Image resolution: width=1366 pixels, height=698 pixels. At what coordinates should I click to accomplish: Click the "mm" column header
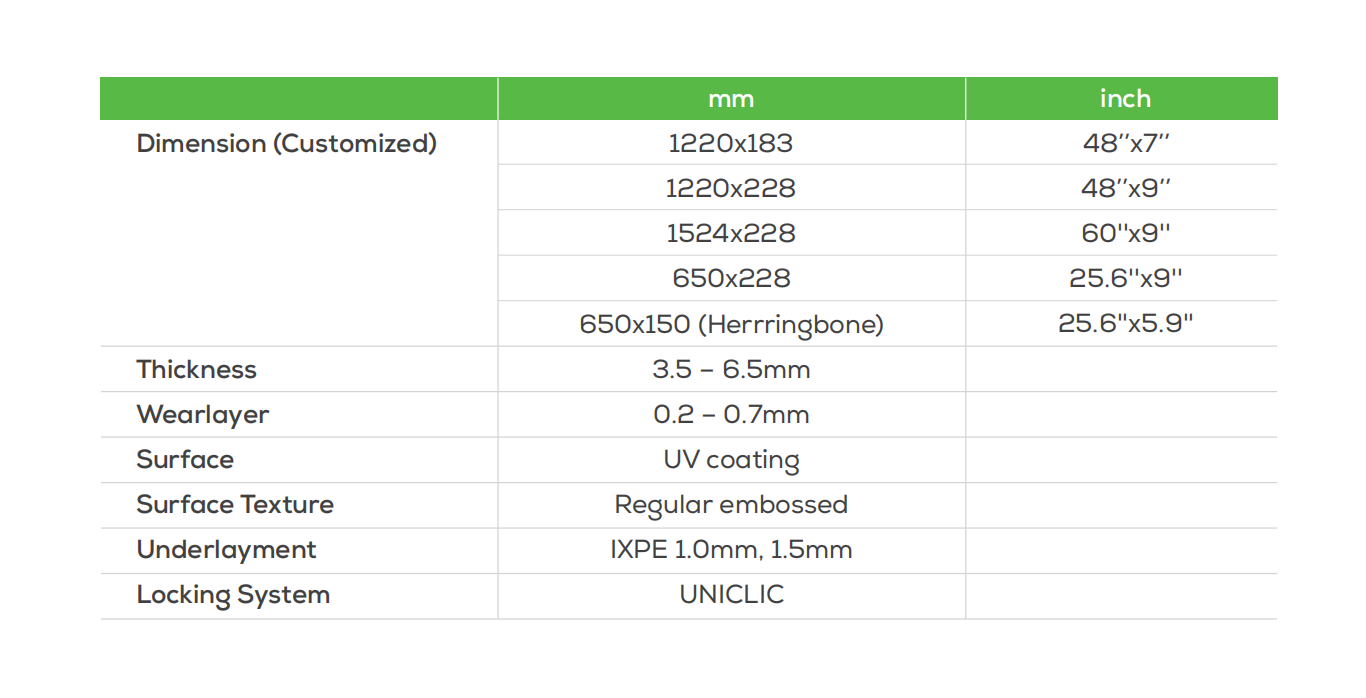click(x=731, y=99)
